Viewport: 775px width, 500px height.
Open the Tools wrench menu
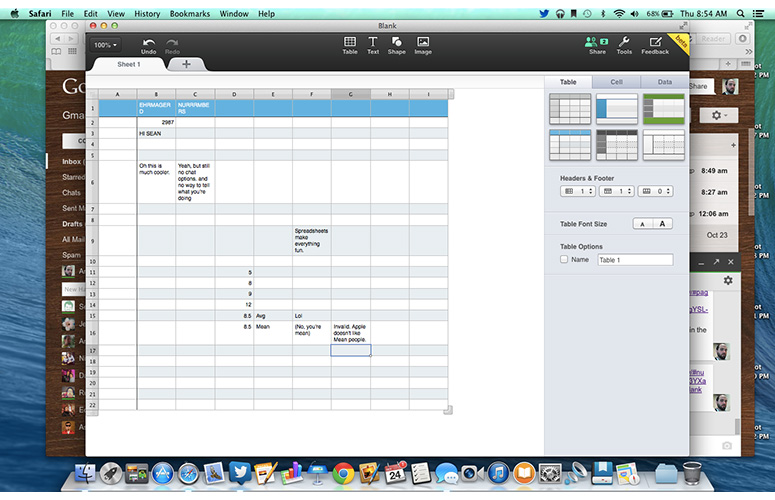[624, 42]
